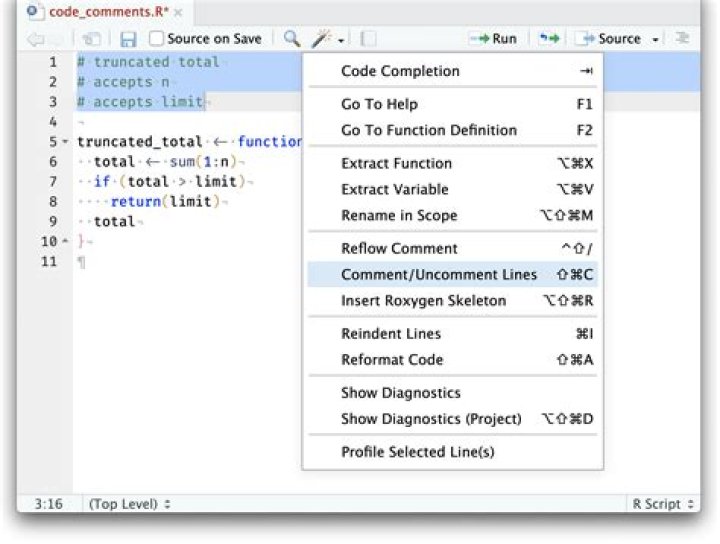Click the compile report notebook icon
The width and height of the screenshot is (720, 544).
368,39
